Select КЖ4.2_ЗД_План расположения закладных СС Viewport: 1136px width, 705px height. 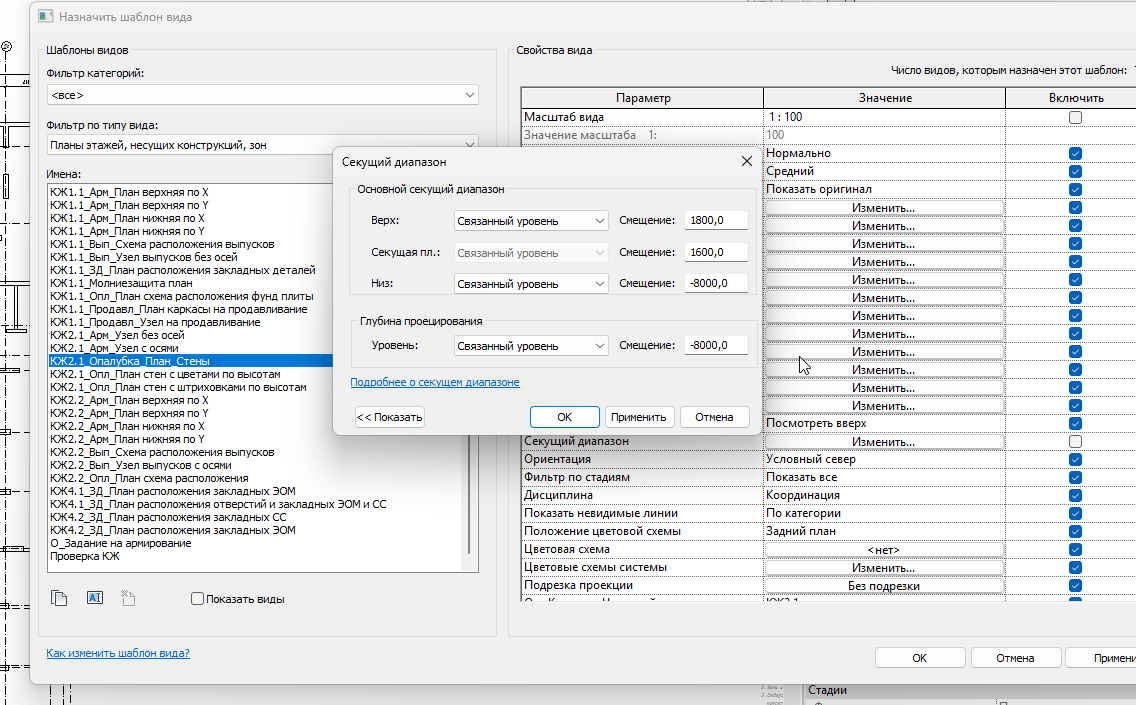168,517
